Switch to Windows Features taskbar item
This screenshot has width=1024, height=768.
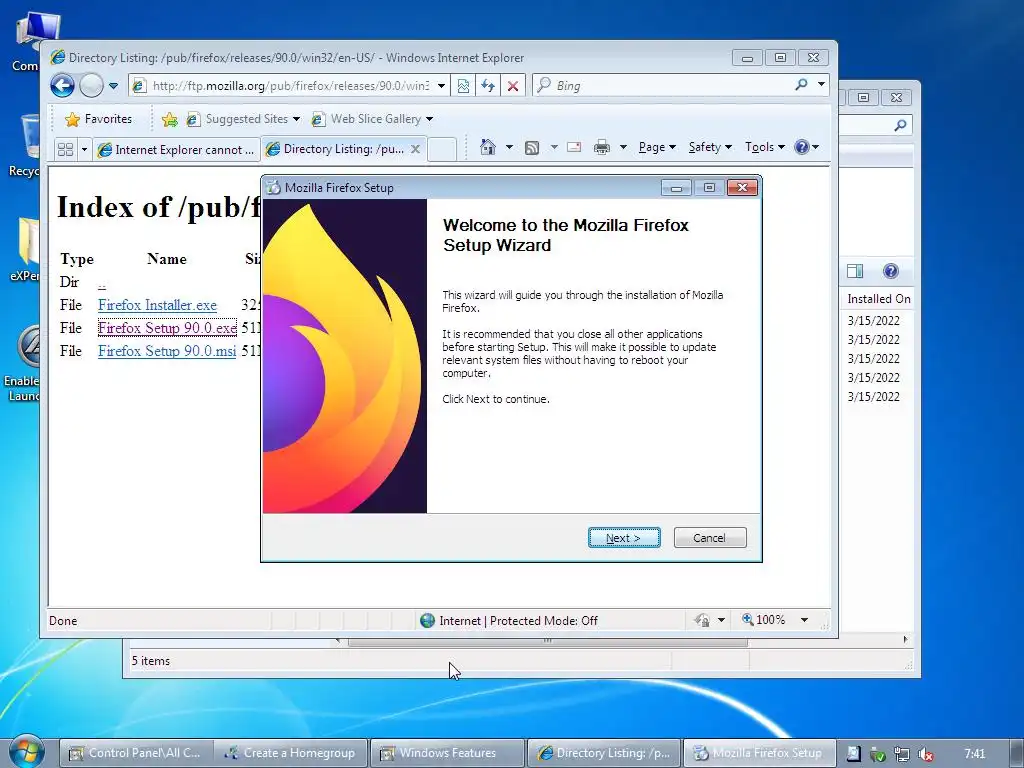447,753
